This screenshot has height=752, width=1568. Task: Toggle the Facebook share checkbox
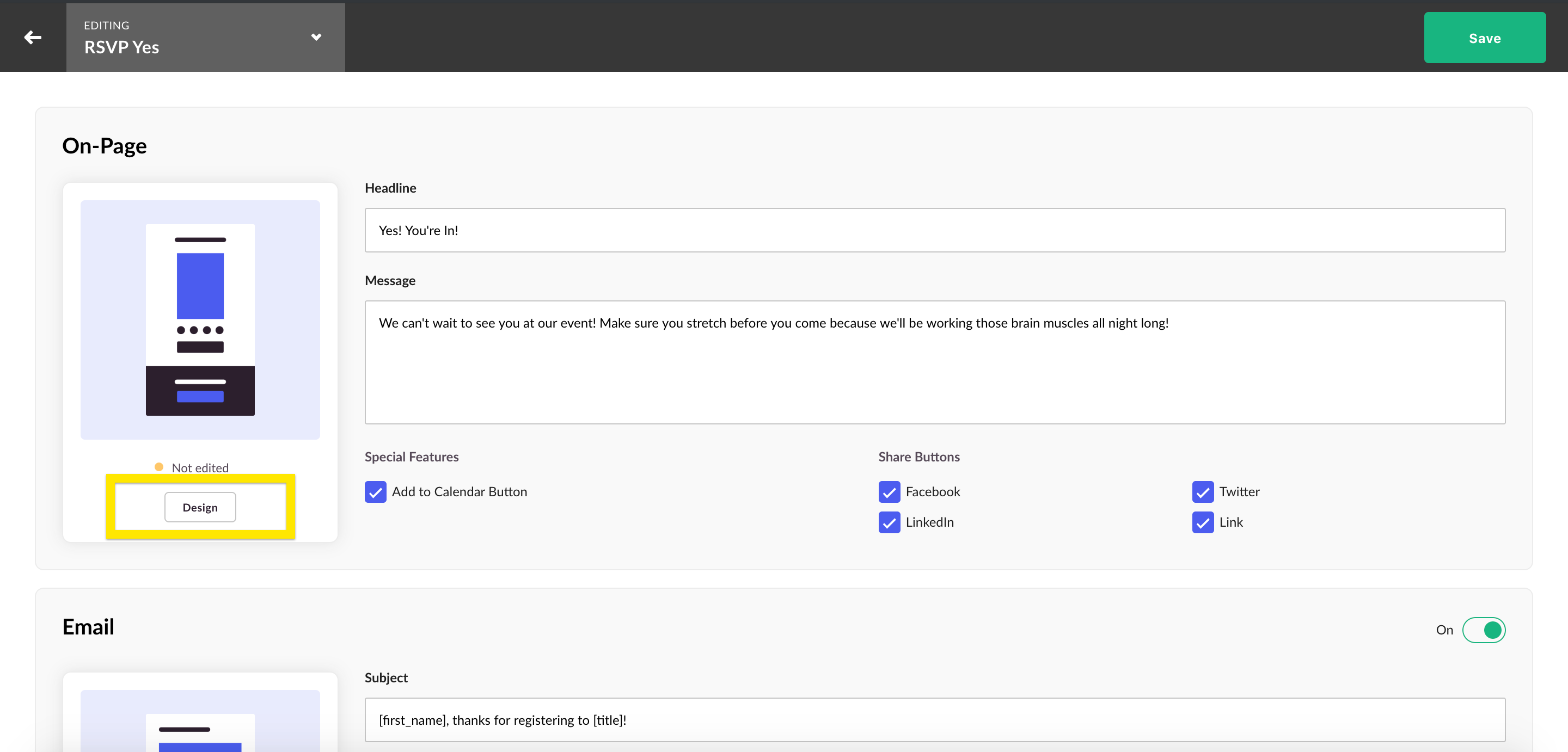pyautogui.click(x=889, y=491)
